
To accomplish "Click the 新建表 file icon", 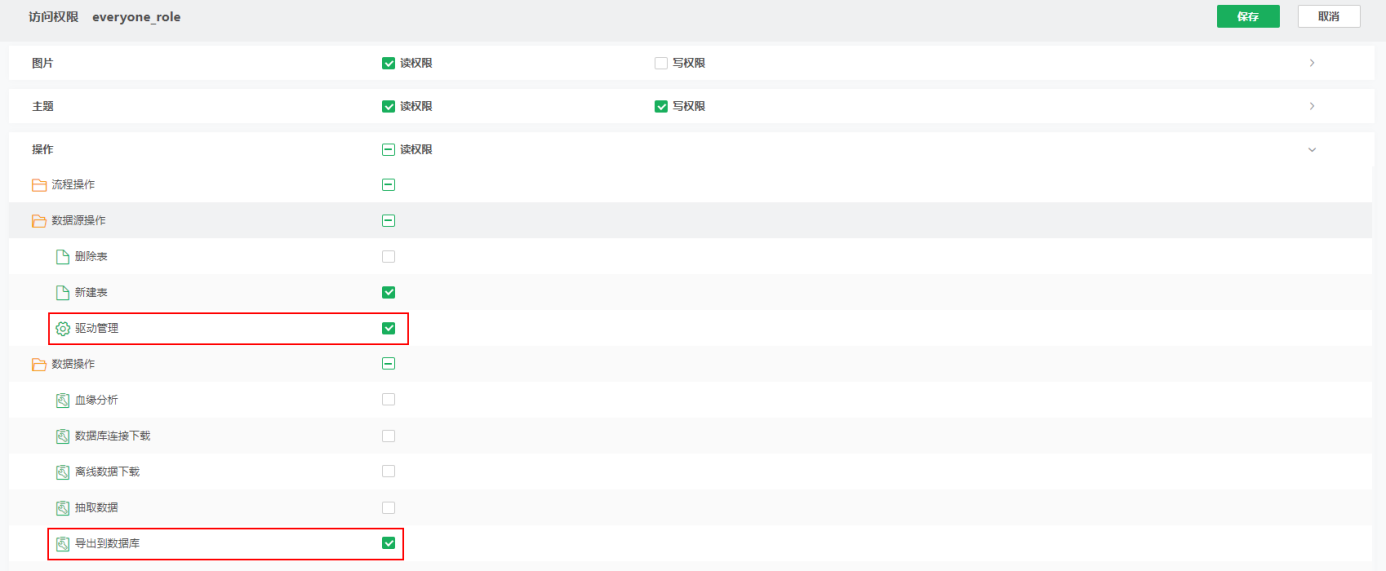I will point(63,293).
